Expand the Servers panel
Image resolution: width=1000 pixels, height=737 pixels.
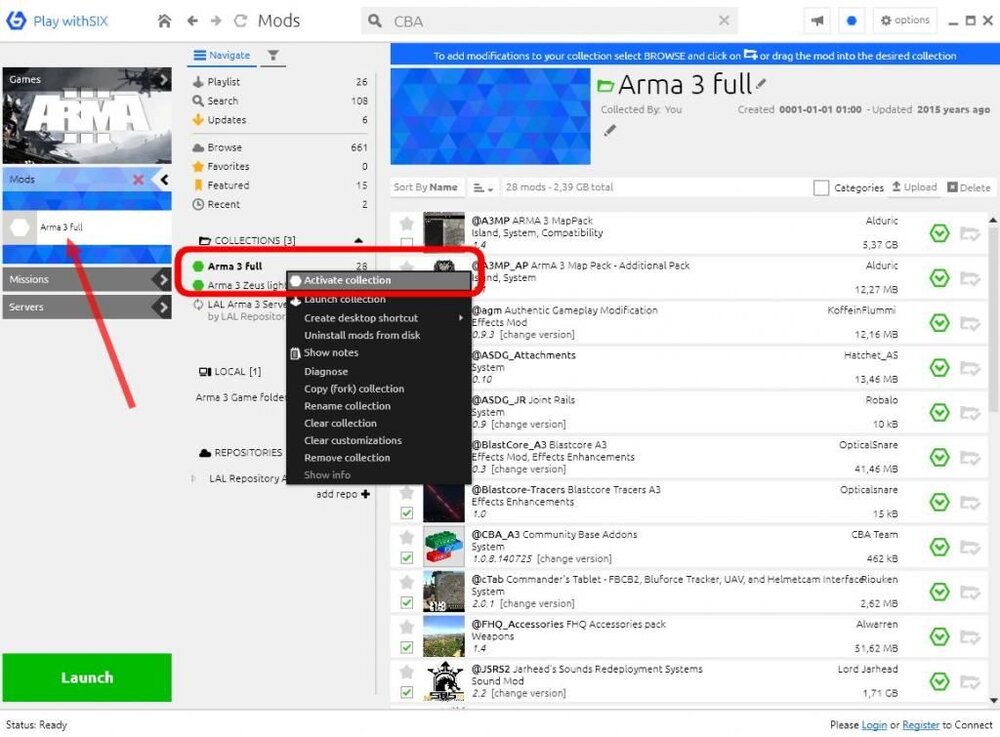87,307
